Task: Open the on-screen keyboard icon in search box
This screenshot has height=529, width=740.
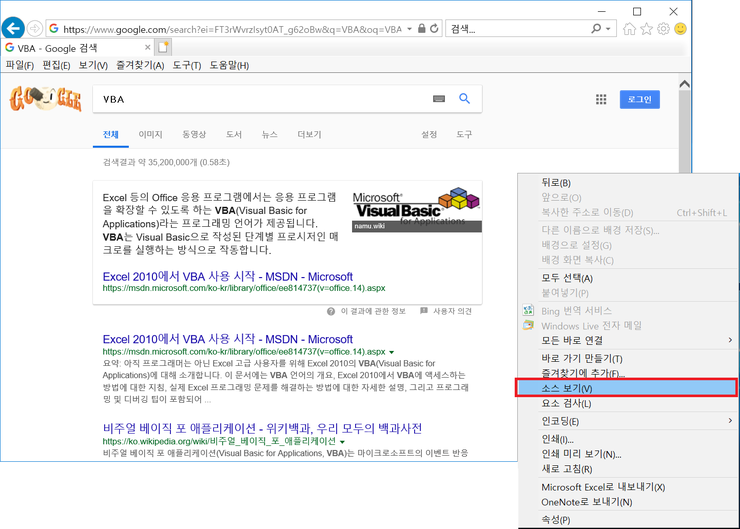Action: pos(439,99)
